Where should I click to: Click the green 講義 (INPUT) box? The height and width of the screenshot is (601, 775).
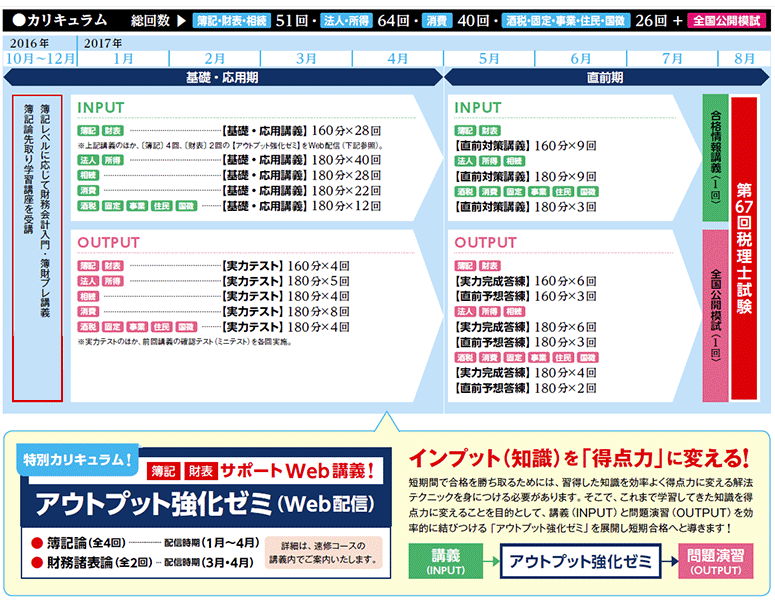coord(445,562)
